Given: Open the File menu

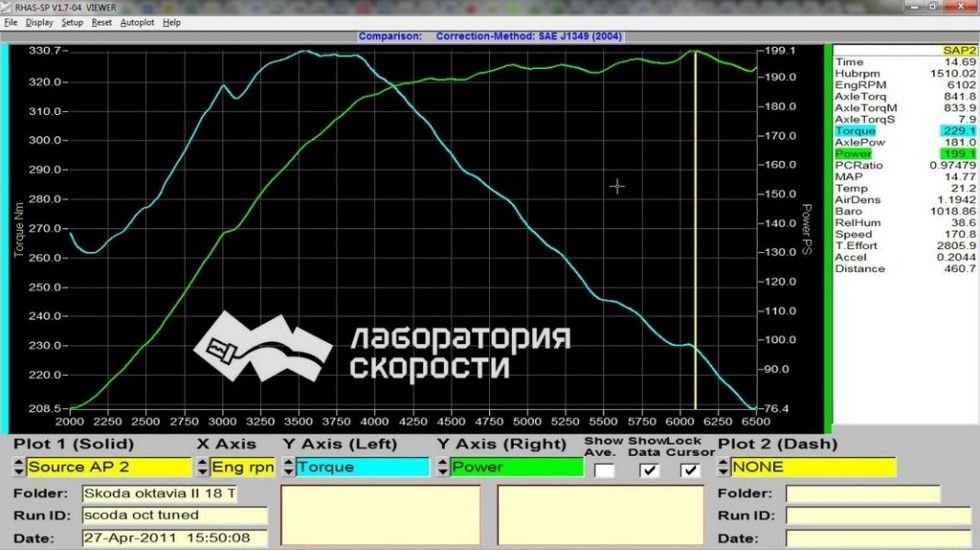Looking at the screenshot, I should tap(11, 22).
